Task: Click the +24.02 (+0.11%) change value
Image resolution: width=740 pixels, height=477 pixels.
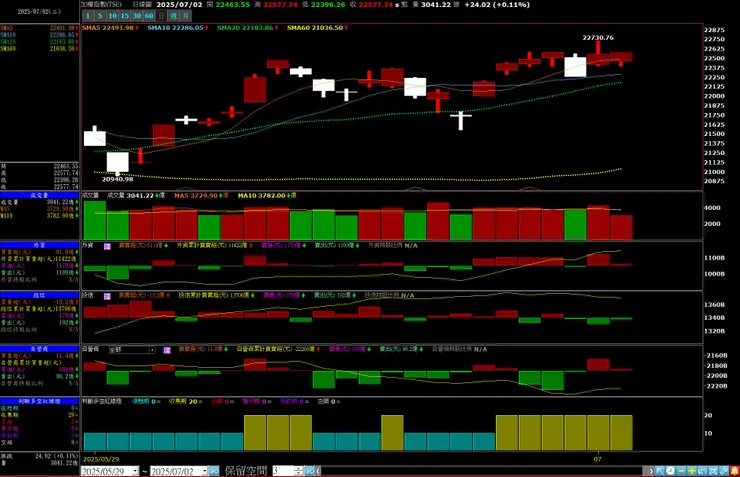Action: [497, 5]
